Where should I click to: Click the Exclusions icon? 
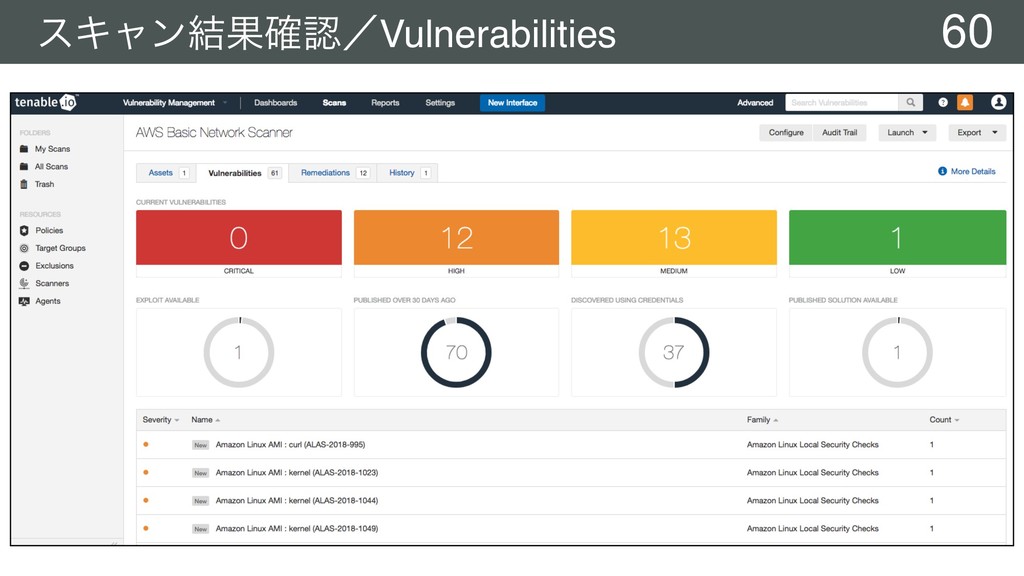pos(24,266)
